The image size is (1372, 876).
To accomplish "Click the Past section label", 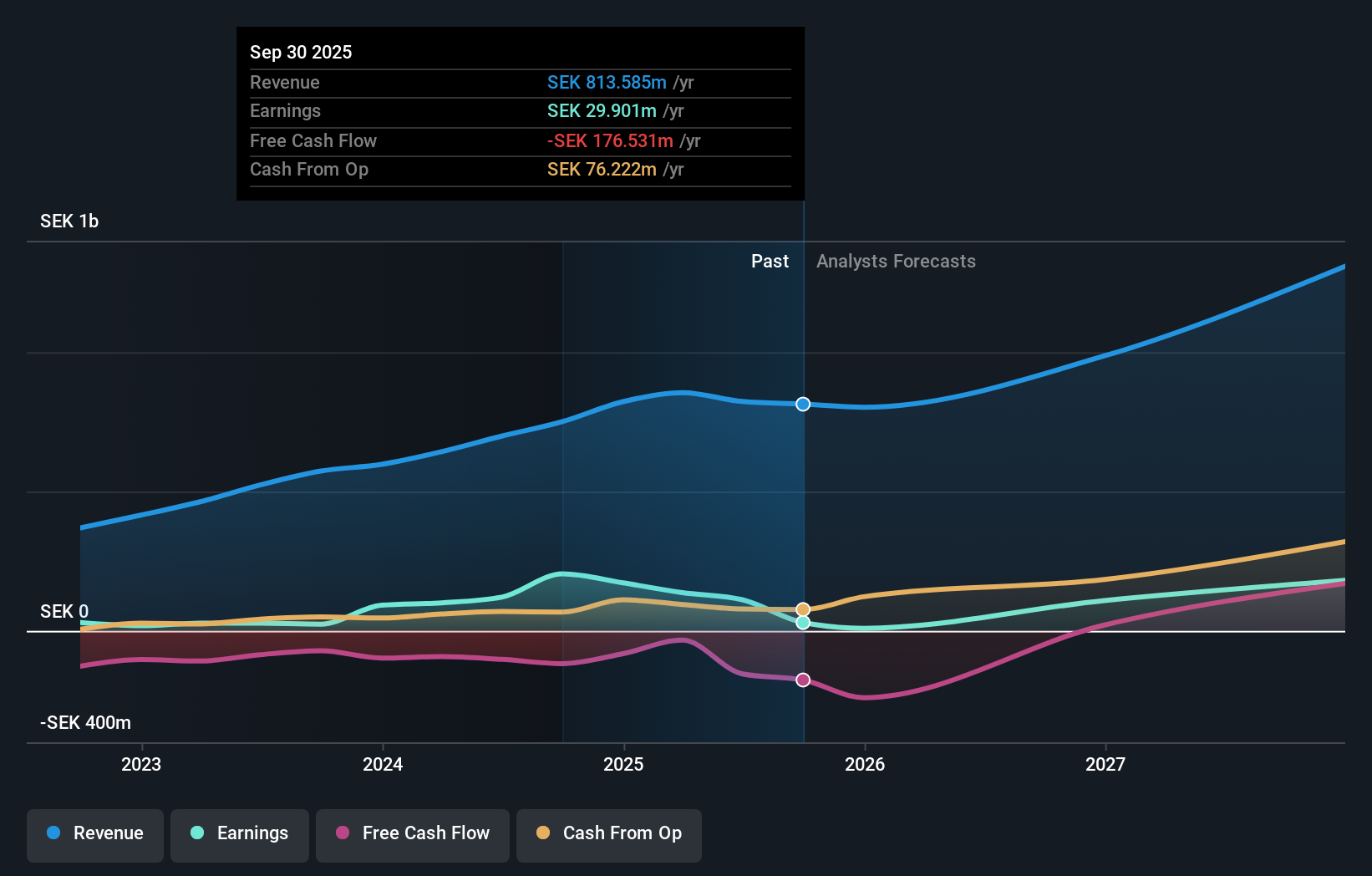I will 770,261.
